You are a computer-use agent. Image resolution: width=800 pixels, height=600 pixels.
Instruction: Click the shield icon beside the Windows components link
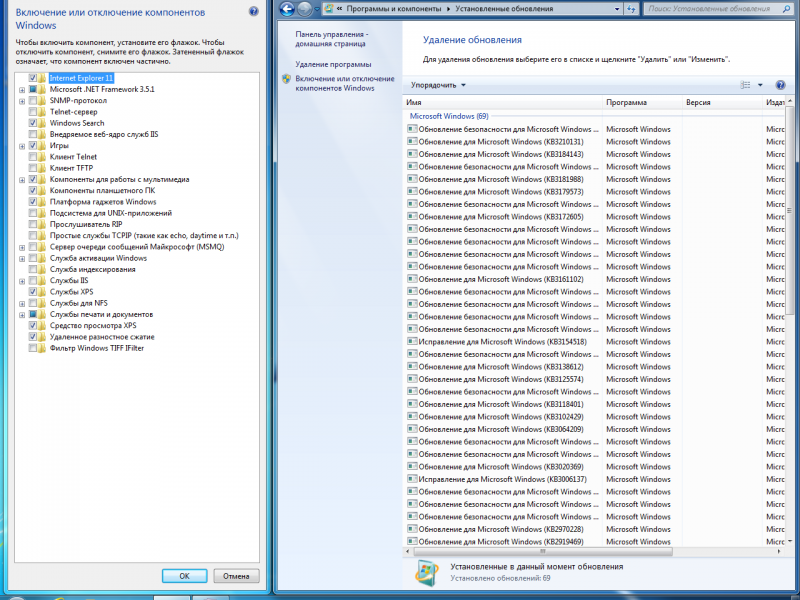click(286, 79)
